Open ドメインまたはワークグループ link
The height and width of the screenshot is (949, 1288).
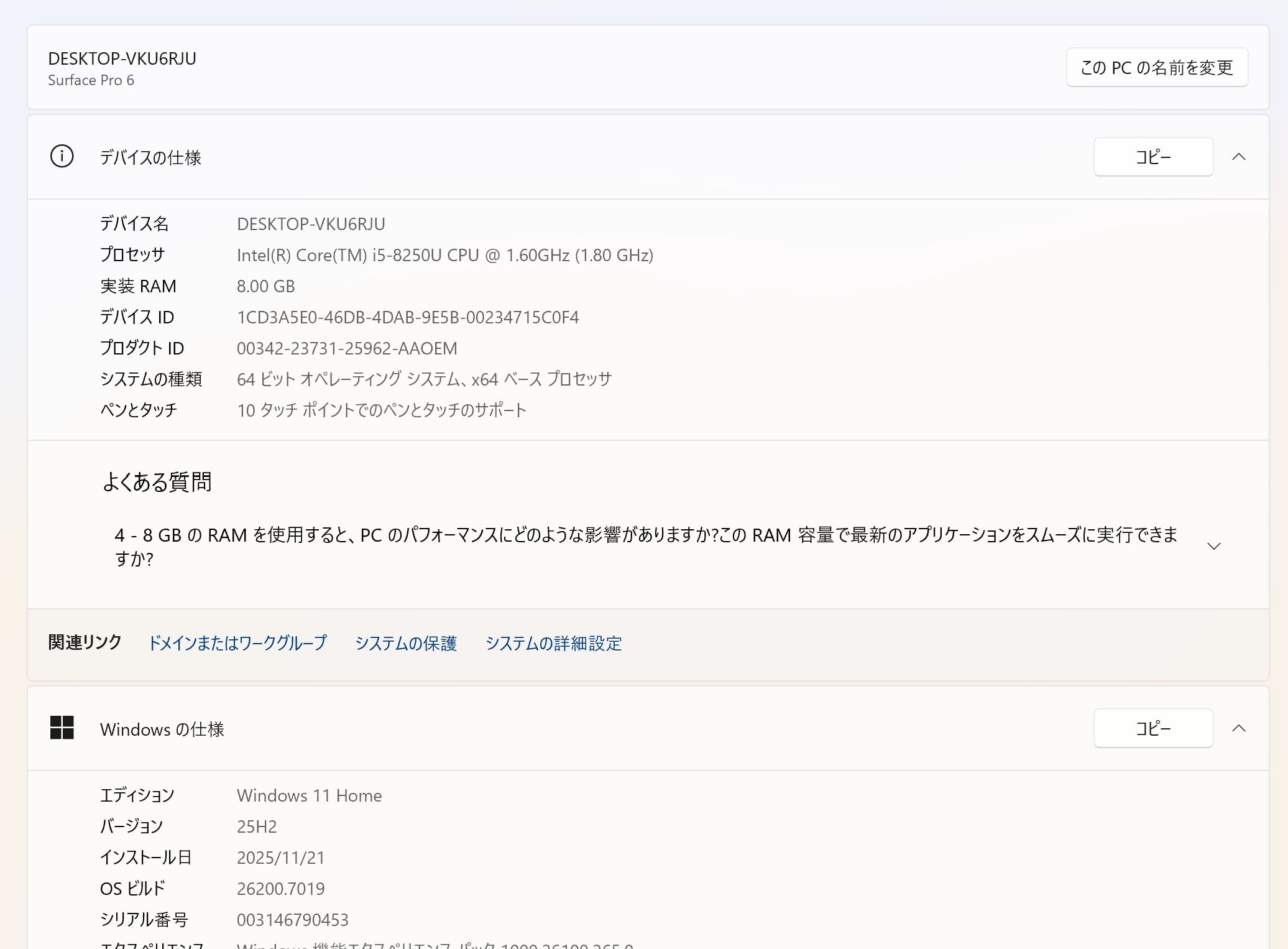click(237, 643)
